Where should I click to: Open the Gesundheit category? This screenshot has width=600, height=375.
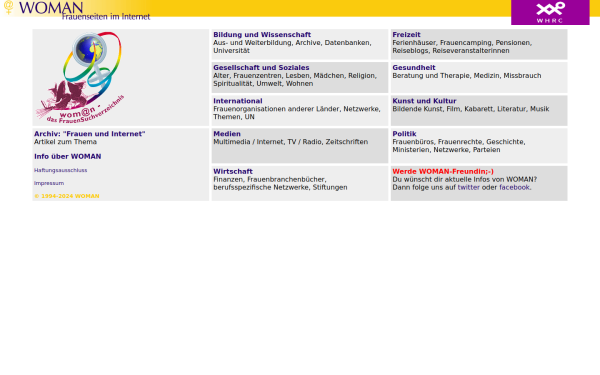pos(414,68)
